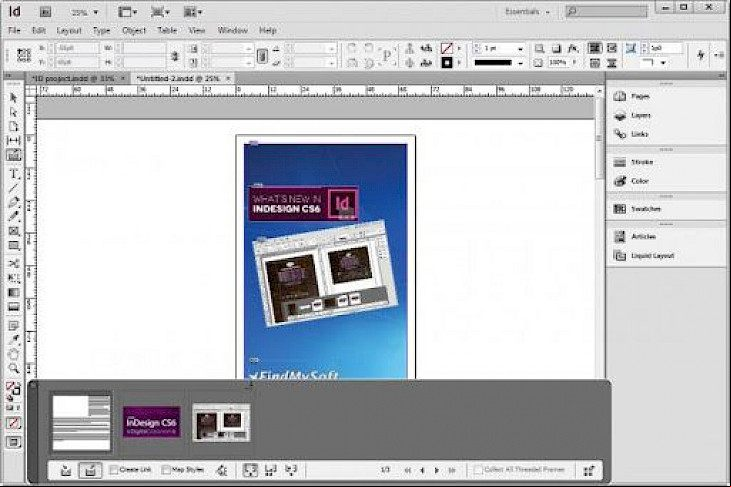The height and width of the screenshot is (487, 731).
Task: Jump to last conveyor item
Action: [x=451, y=471]
